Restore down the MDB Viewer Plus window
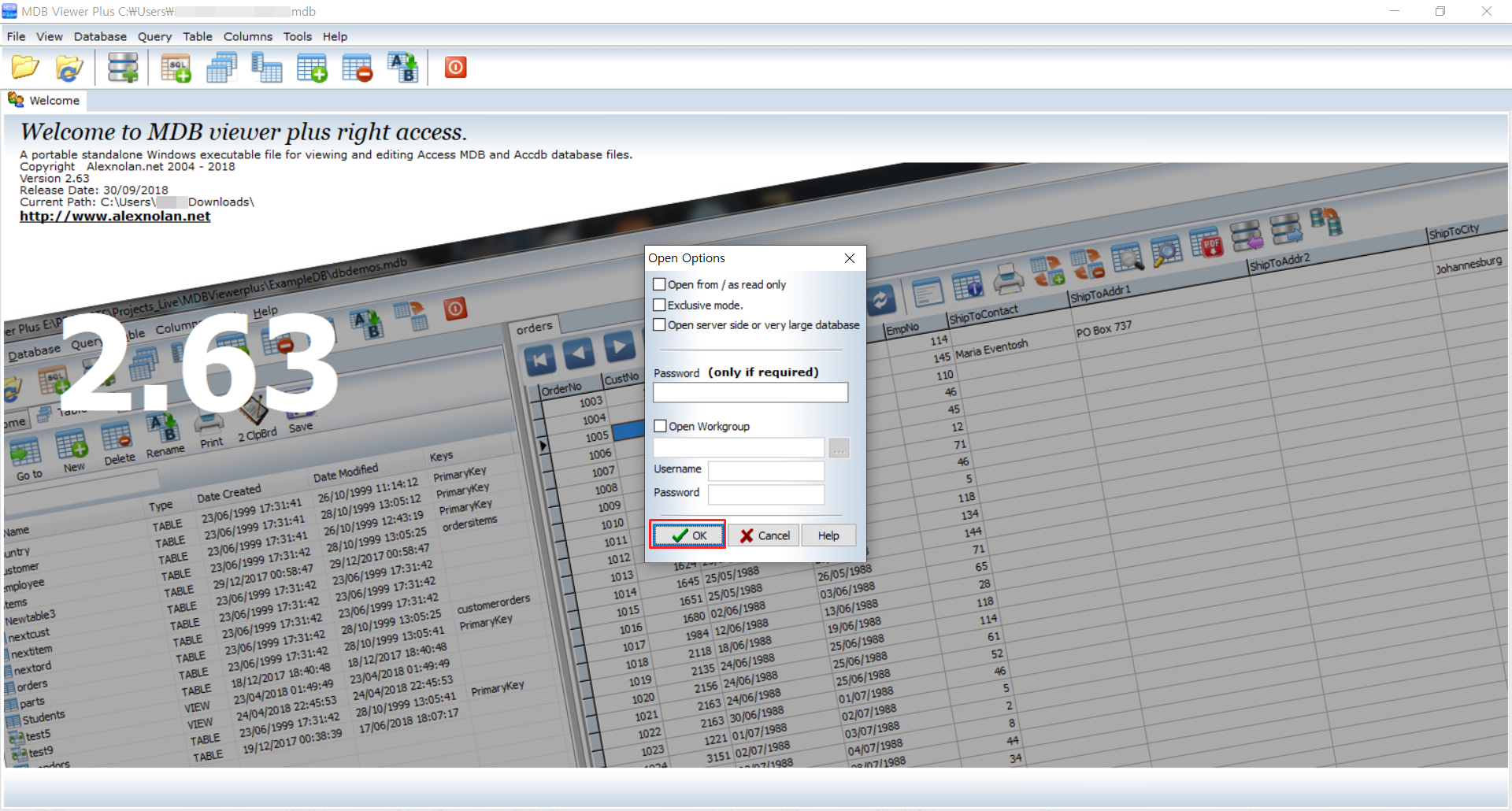This screenshot has width=1512, height=811. (1440, 11)
